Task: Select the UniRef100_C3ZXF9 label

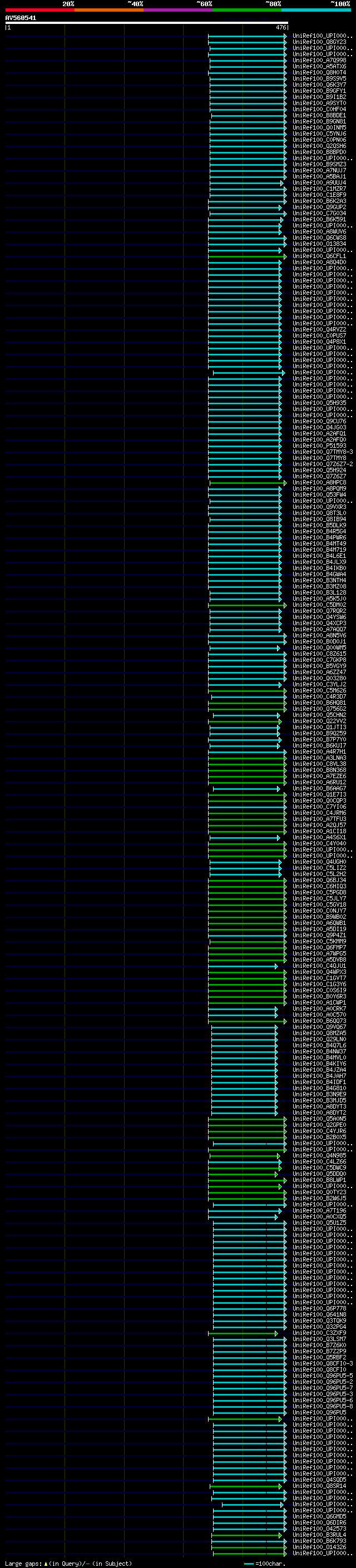Action: click(x=319, y=1333)
